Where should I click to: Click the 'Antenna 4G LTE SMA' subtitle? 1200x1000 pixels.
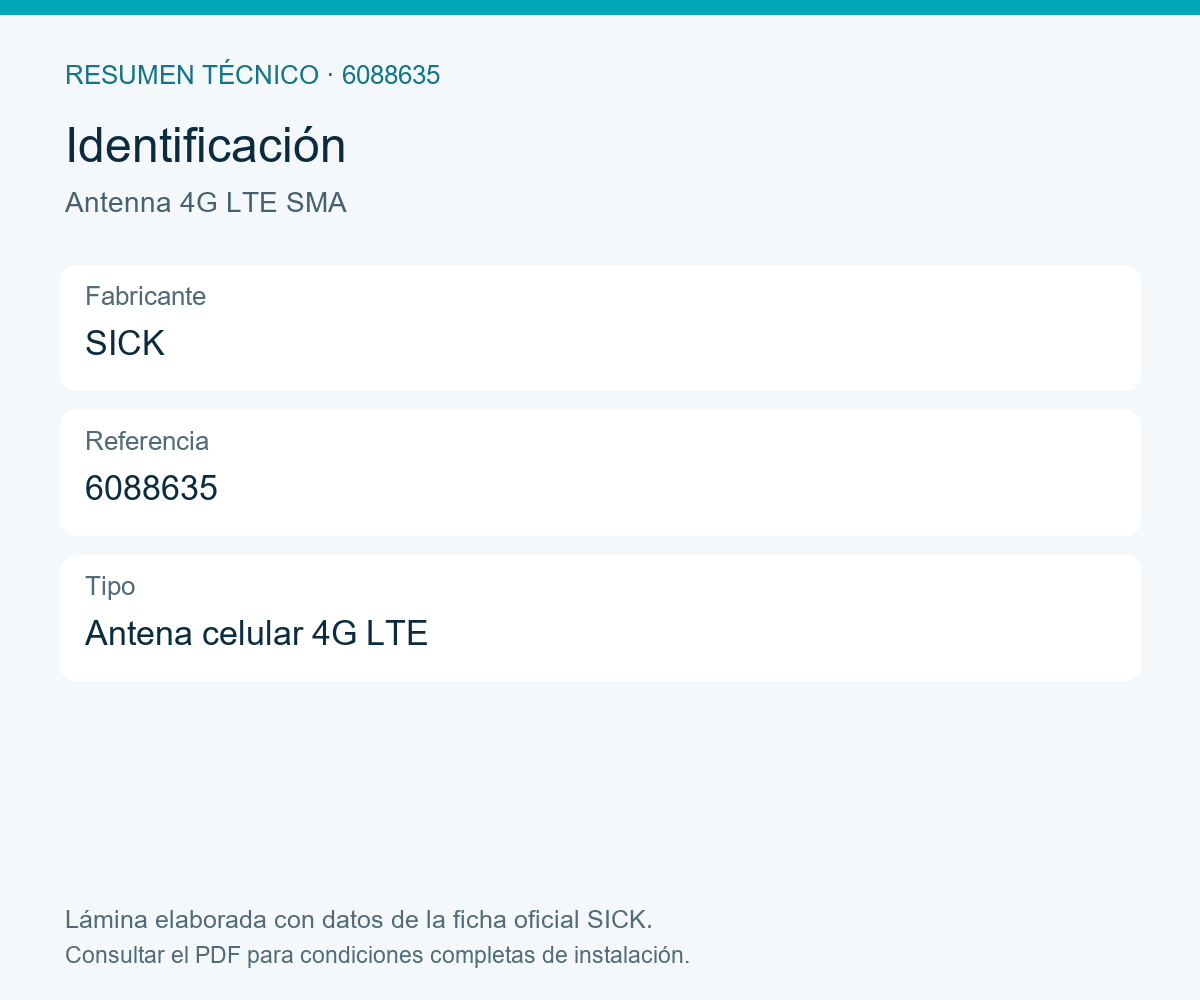coord(205,203)
